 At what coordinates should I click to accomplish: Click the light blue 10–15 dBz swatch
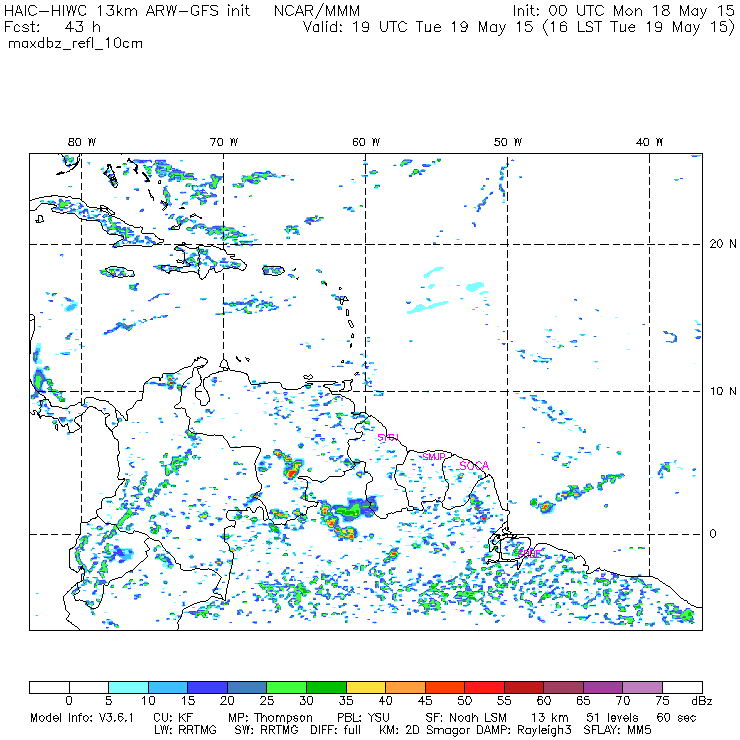(168, 687)
